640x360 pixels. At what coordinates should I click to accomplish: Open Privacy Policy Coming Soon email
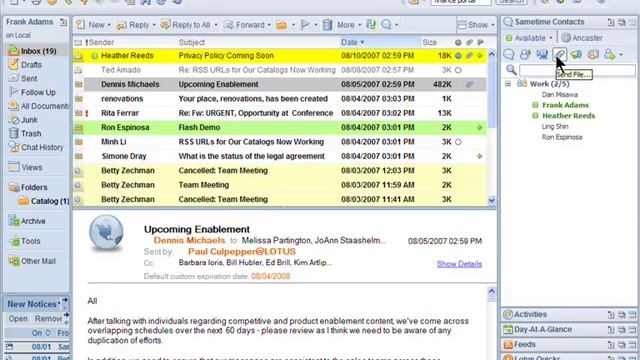click(280, 56)
